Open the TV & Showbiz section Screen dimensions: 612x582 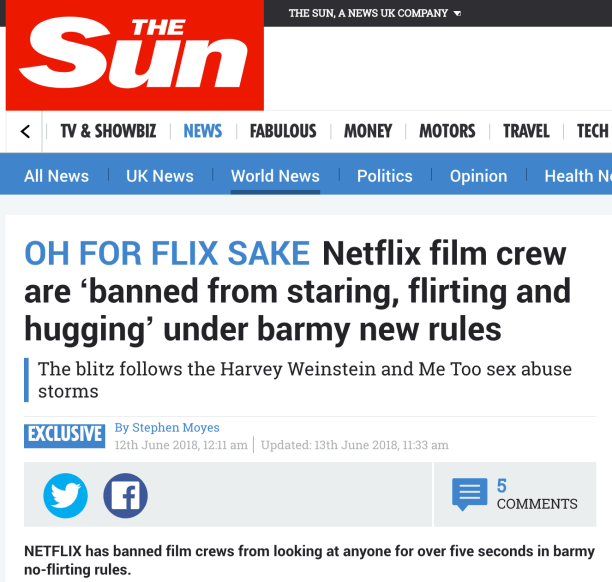click(108, 131)
